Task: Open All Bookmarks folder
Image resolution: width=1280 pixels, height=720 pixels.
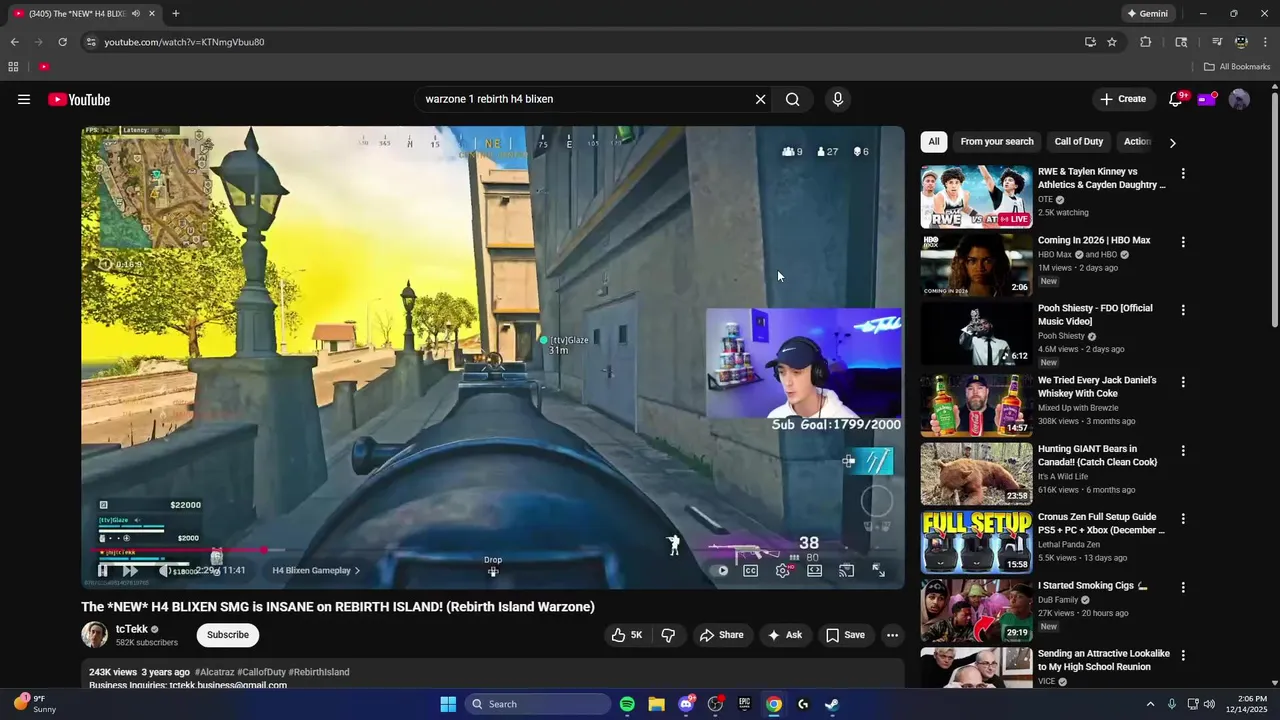Action: [1237, 67]
